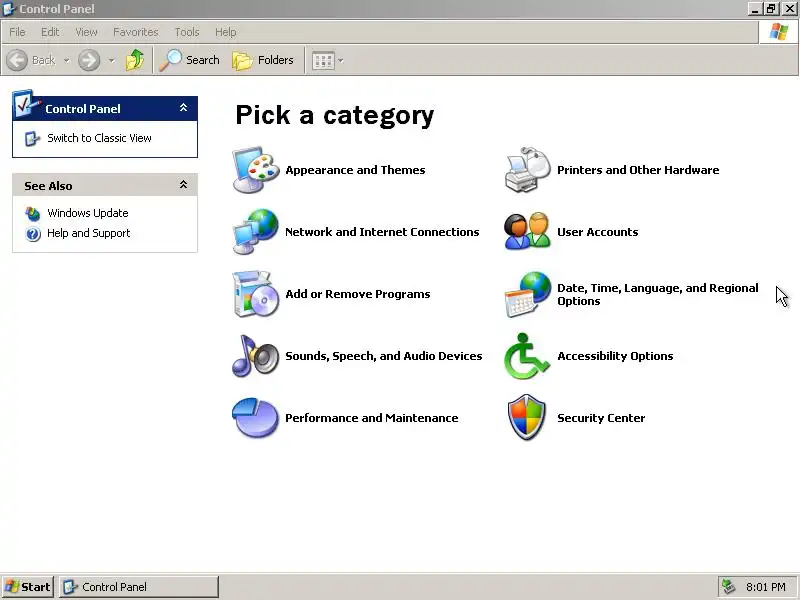Click the Control Panel taskbar button
Image resolution: width=800 pixels, height=600 pixels.
[x=139, y=587]
